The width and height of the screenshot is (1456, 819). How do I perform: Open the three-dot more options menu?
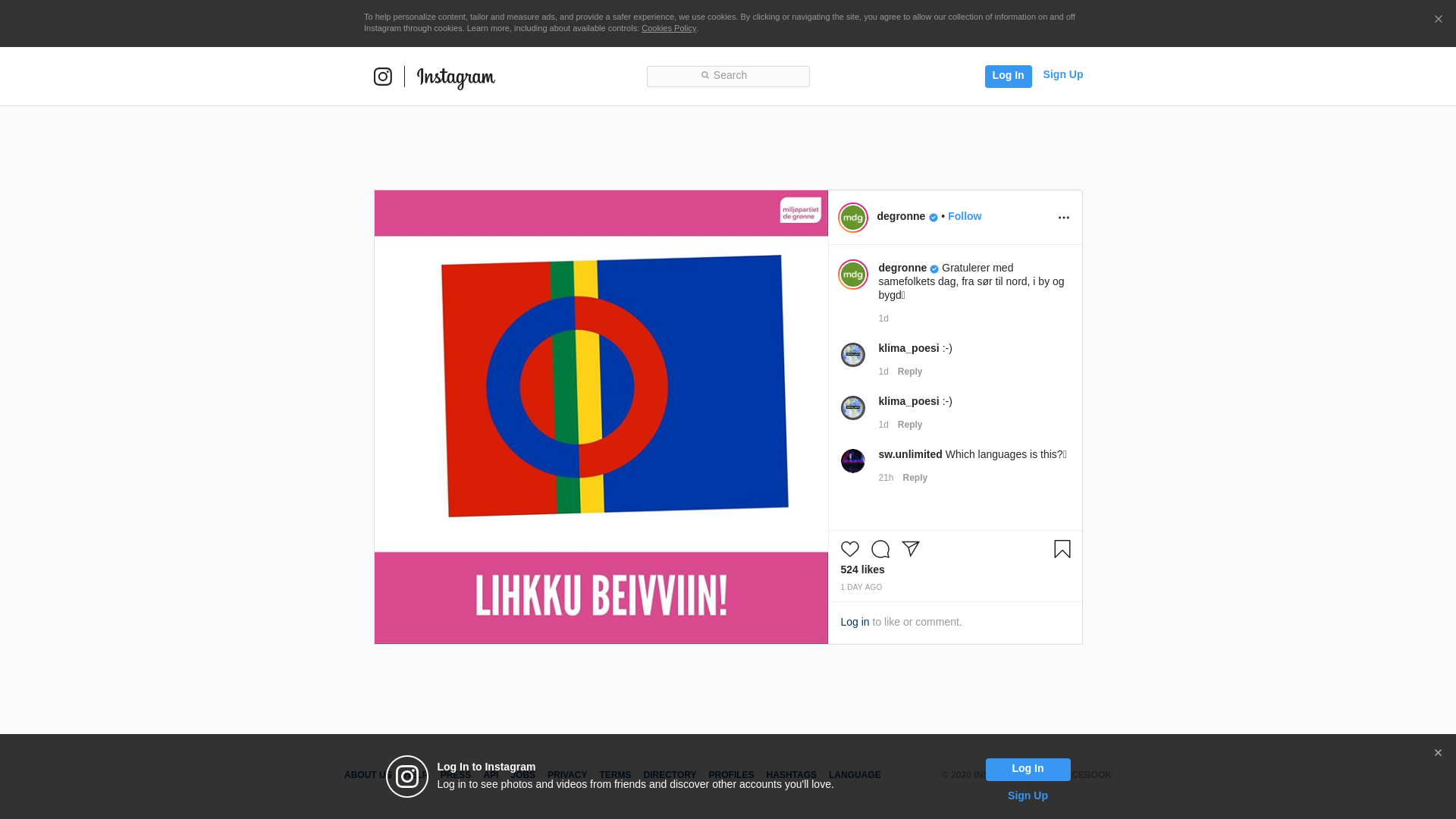[1063, 218]
